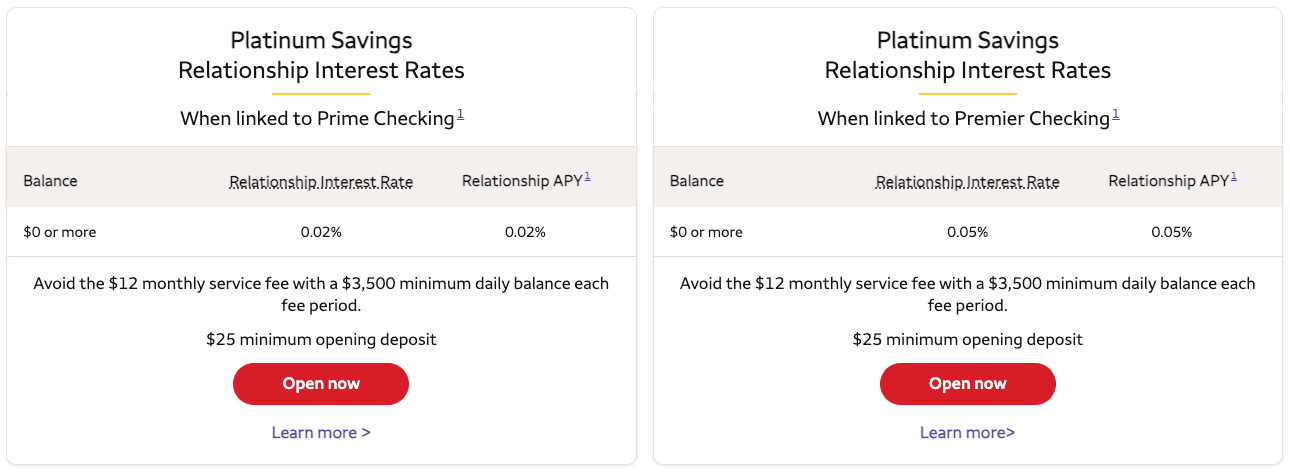This screenshot has height=473, width=1290.
Task: Click Relationship Interest Rate term in Prime Checking table
Action: [321, 182]
